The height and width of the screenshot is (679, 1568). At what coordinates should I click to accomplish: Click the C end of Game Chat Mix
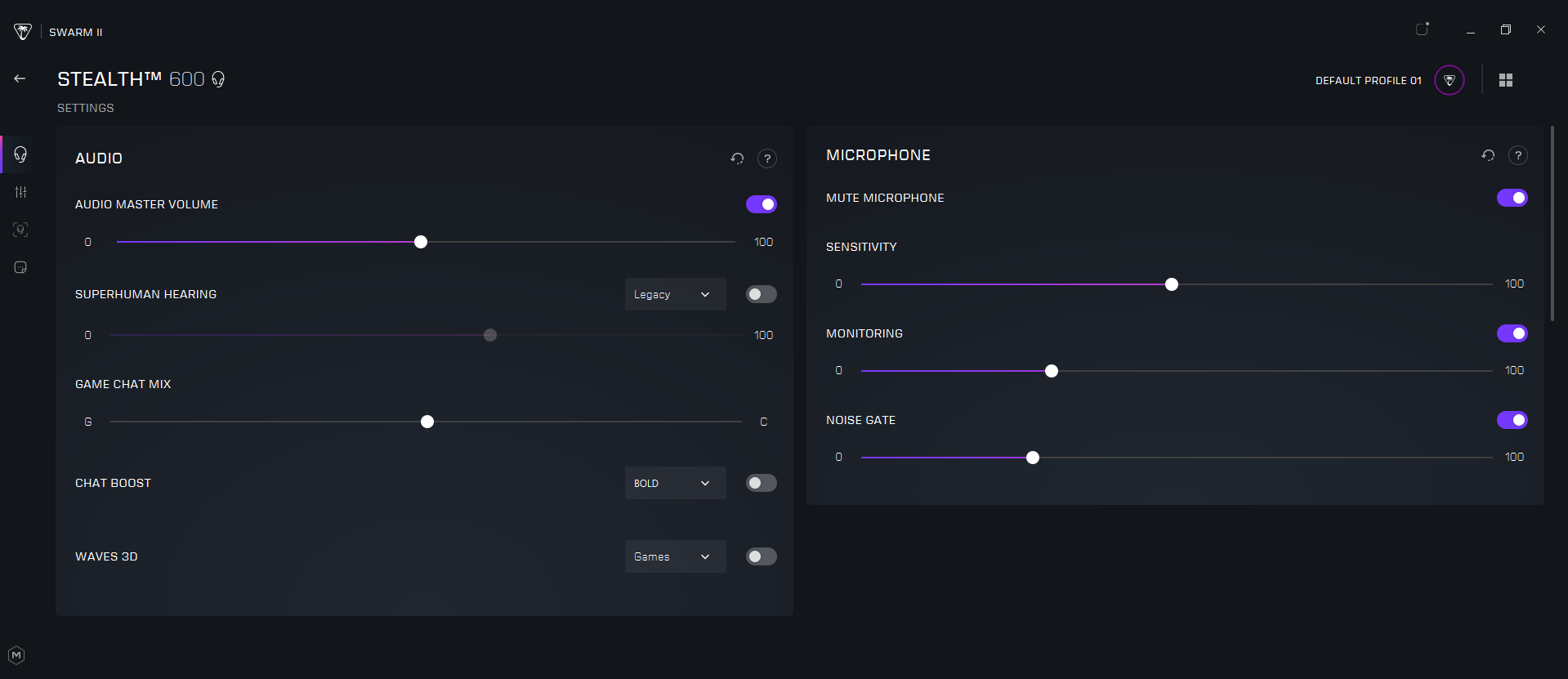pos(764,422)
